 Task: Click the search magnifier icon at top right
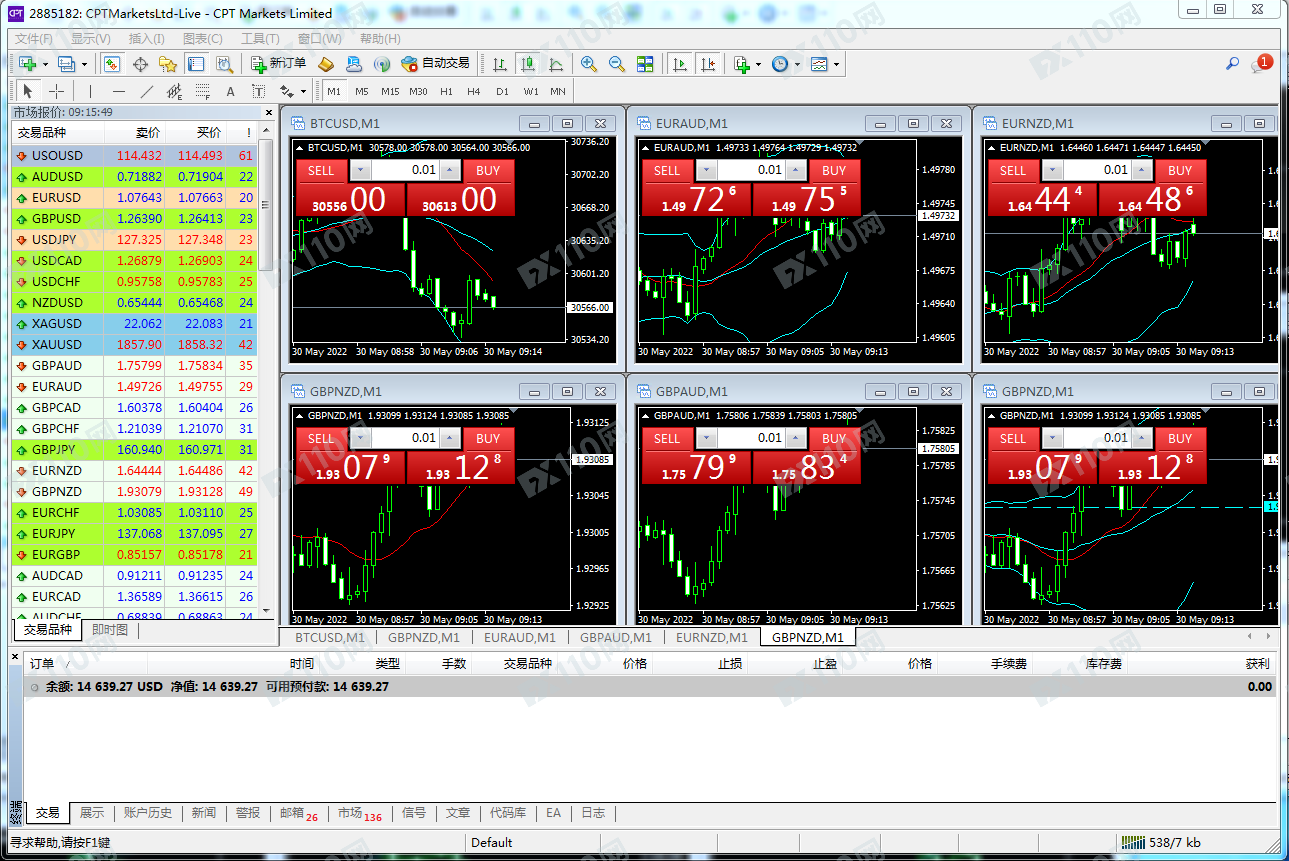[x=1233, y=64]
